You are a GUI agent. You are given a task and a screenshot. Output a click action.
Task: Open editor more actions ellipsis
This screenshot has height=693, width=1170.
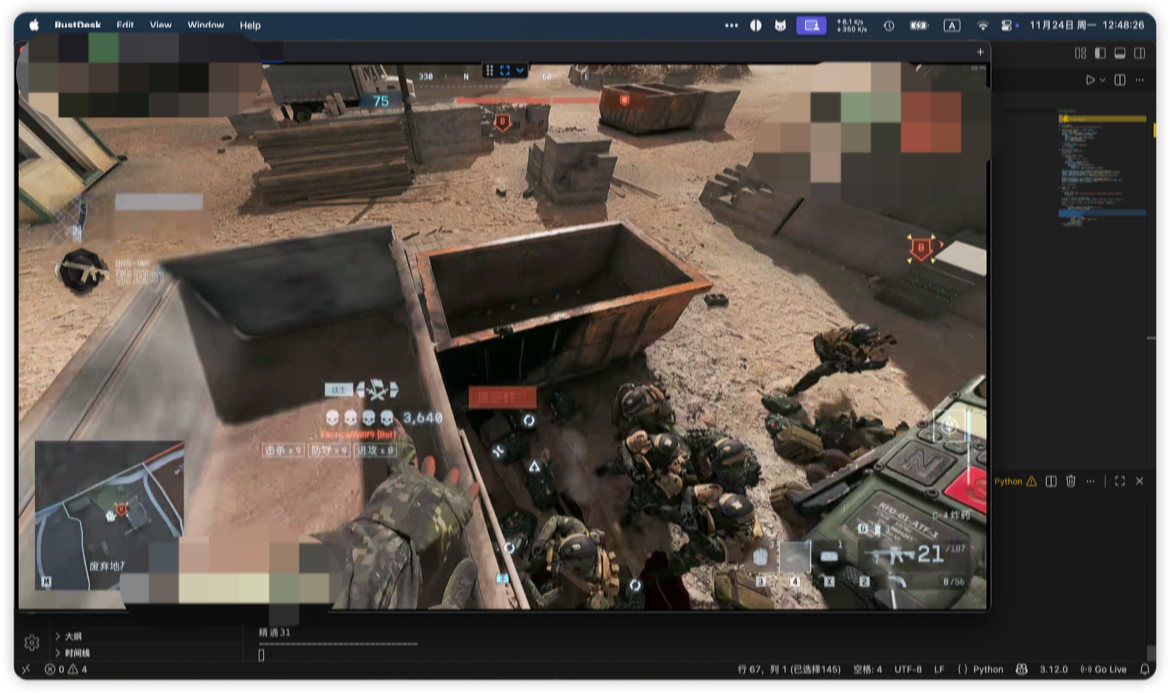coord(1139,80)
